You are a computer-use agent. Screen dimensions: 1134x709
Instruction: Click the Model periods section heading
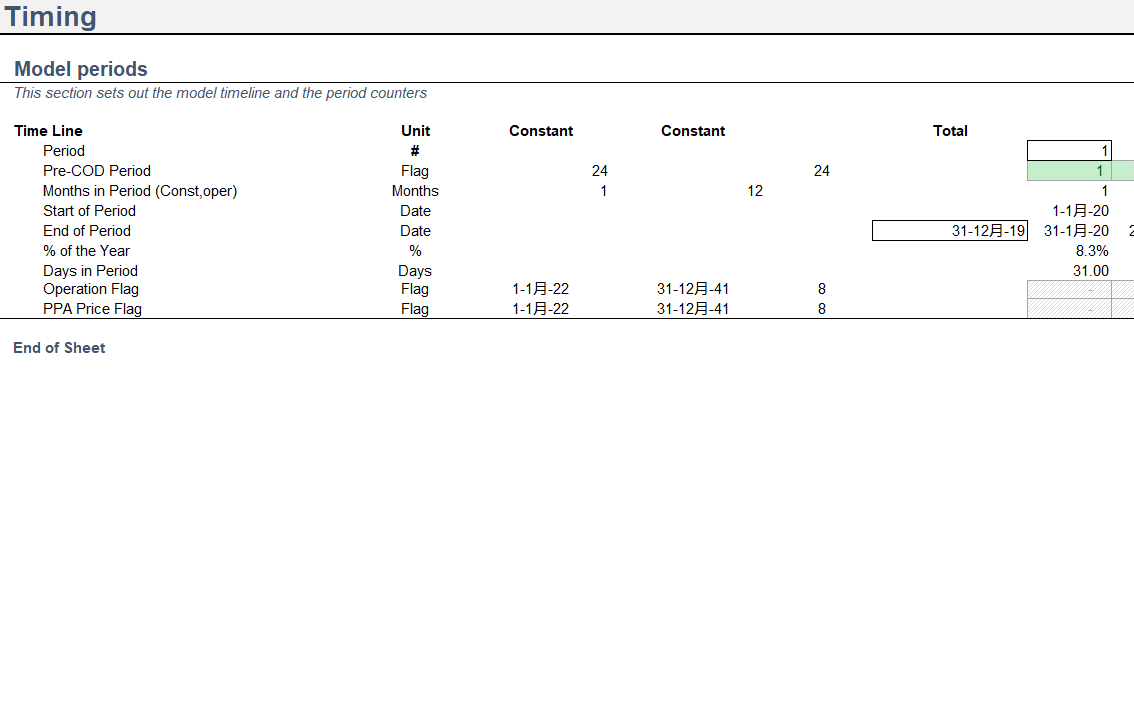click(x=81, y=69)
